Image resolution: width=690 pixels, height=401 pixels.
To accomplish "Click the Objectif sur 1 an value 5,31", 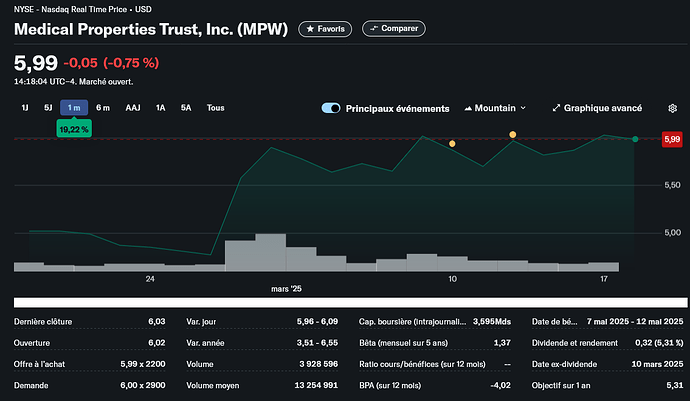I will 675,386.
